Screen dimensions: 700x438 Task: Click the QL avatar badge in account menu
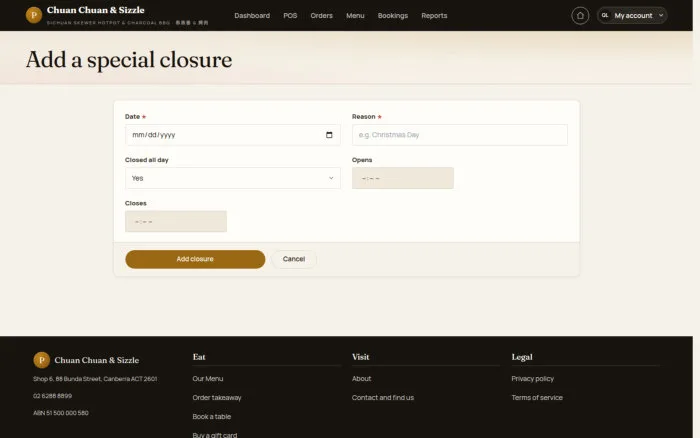[x=605, y=15]
